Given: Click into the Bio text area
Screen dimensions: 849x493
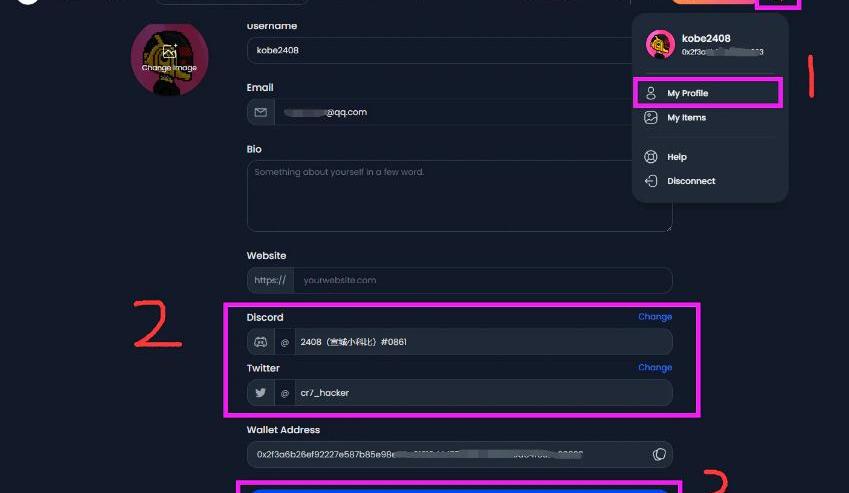Looking at the screenshot, I should [460, 196].
